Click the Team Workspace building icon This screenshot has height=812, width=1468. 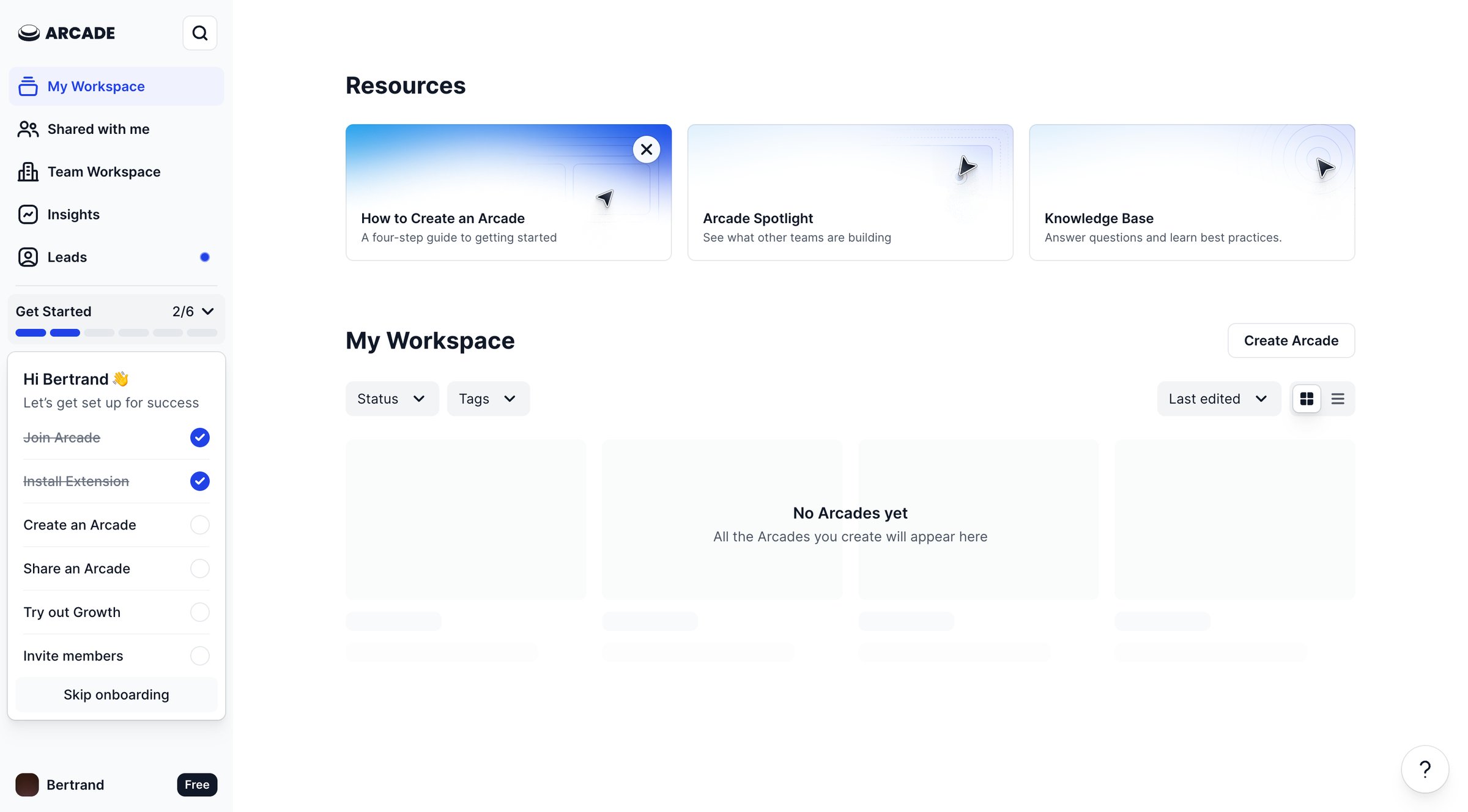[28, 172]
